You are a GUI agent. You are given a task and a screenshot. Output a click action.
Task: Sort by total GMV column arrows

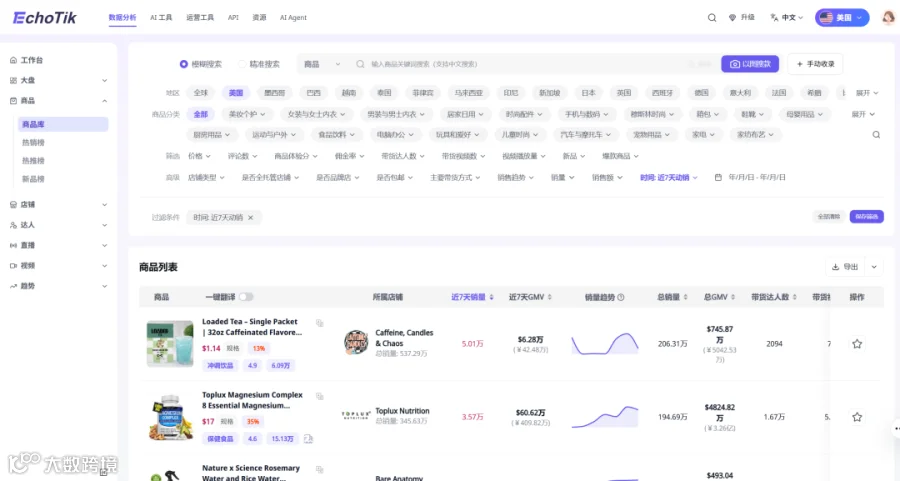pyautogui.click(x=733, y=297)
